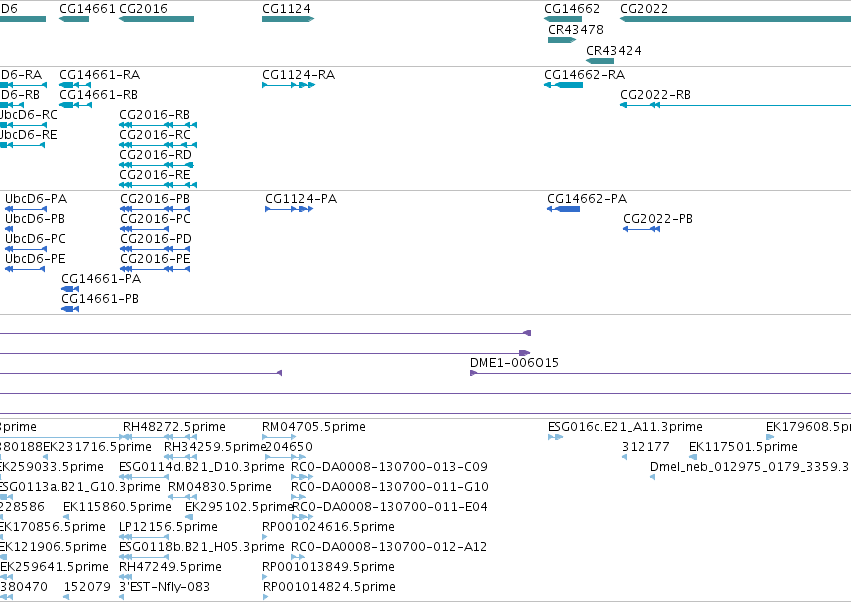
Task: Select EST RH34259.5prime
Action: 214,447
